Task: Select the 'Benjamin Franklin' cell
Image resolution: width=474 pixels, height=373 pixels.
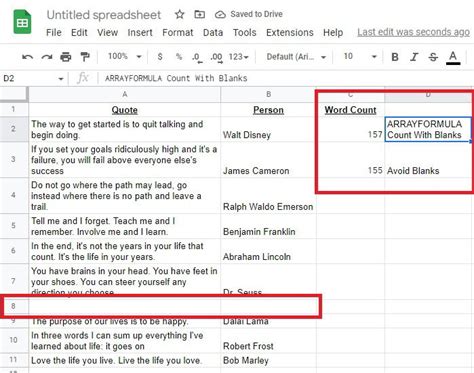Action: click(x=268, y=226)
